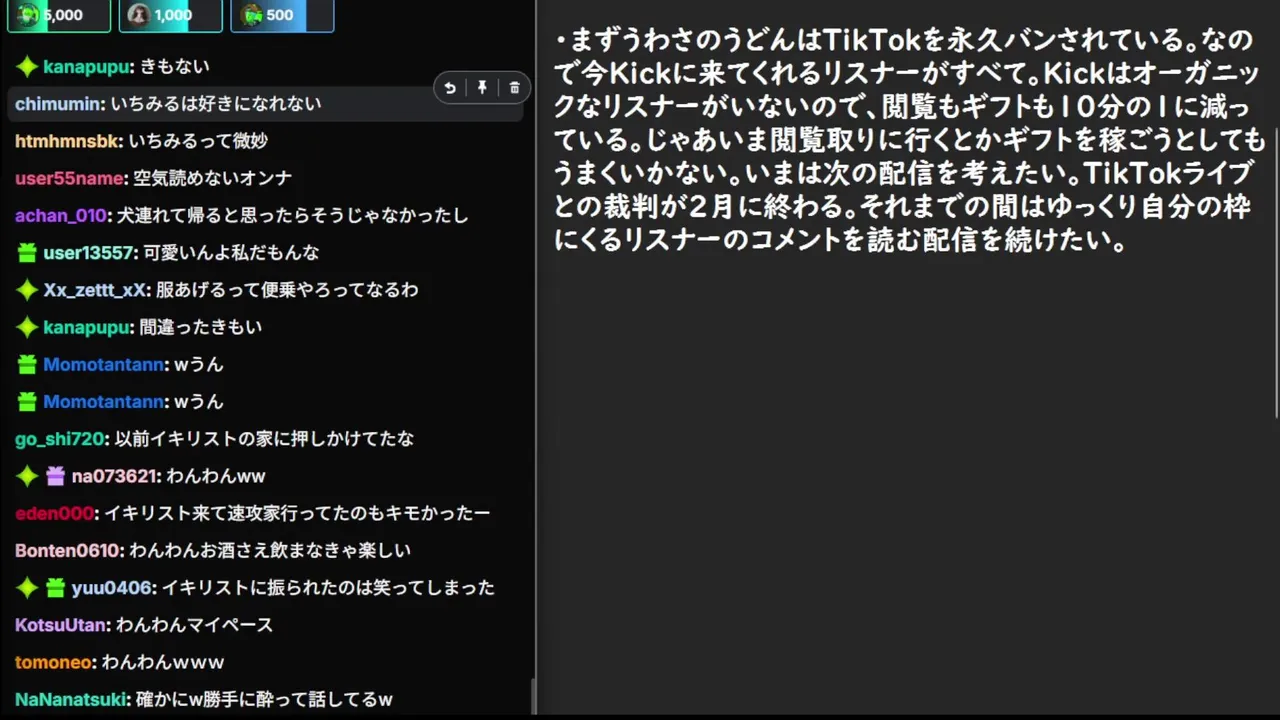Click the star badge next to Xx_zettt_xX
The image size is (1280, 720).
pos(27,290)
